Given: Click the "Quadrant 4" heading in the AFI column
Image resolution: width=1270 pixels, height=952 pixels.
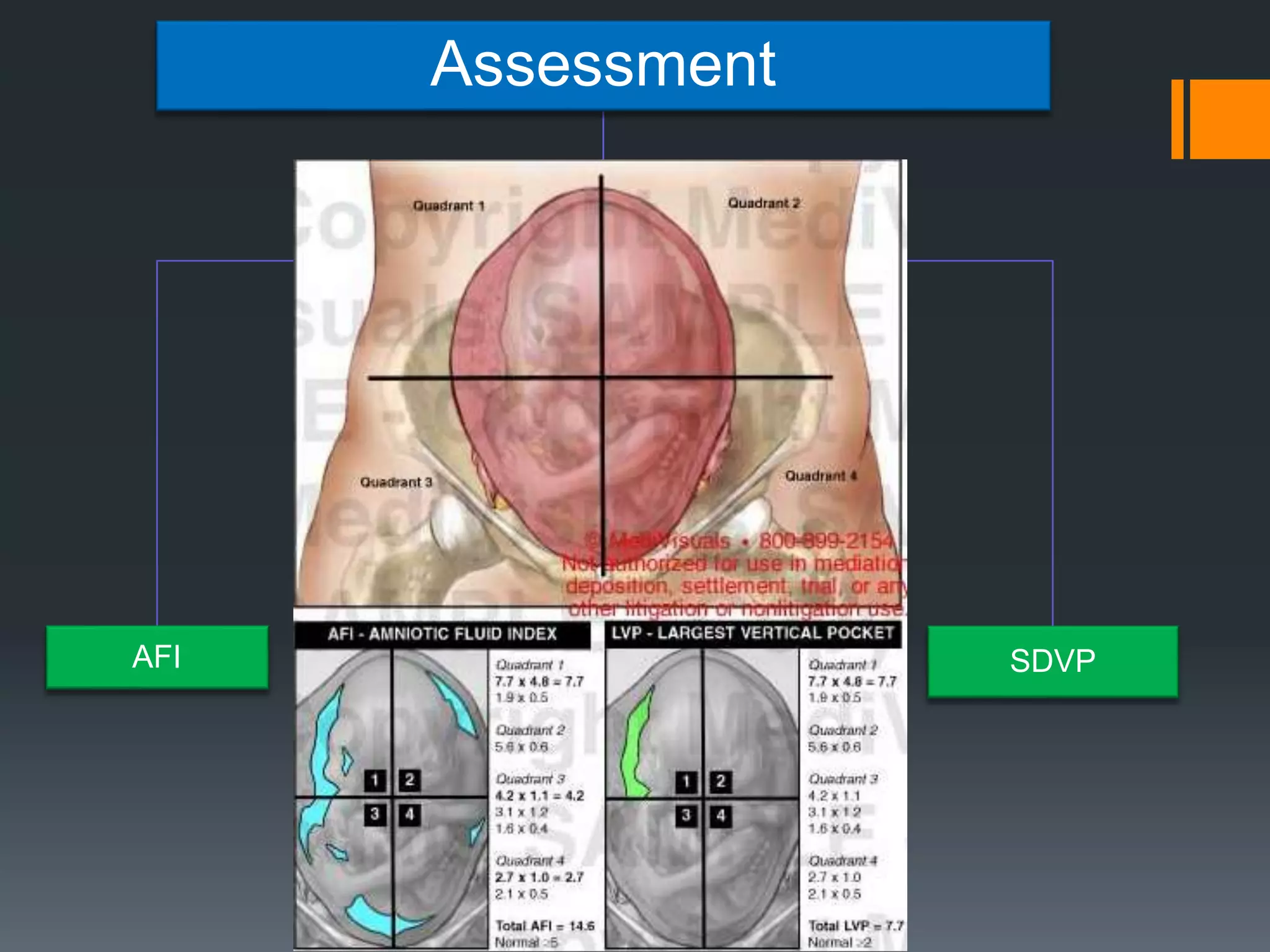Looking at the screenshot, I should (530, 860).
